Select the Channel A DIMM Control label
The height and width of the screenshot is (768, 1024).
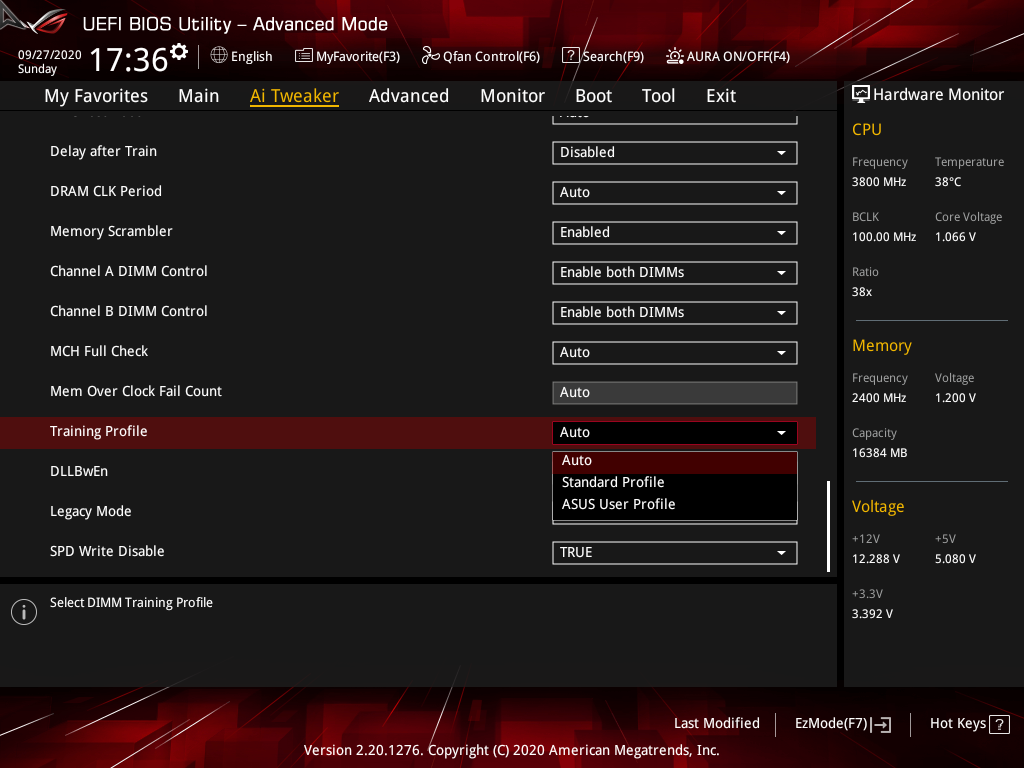click(x=129, y=271)
